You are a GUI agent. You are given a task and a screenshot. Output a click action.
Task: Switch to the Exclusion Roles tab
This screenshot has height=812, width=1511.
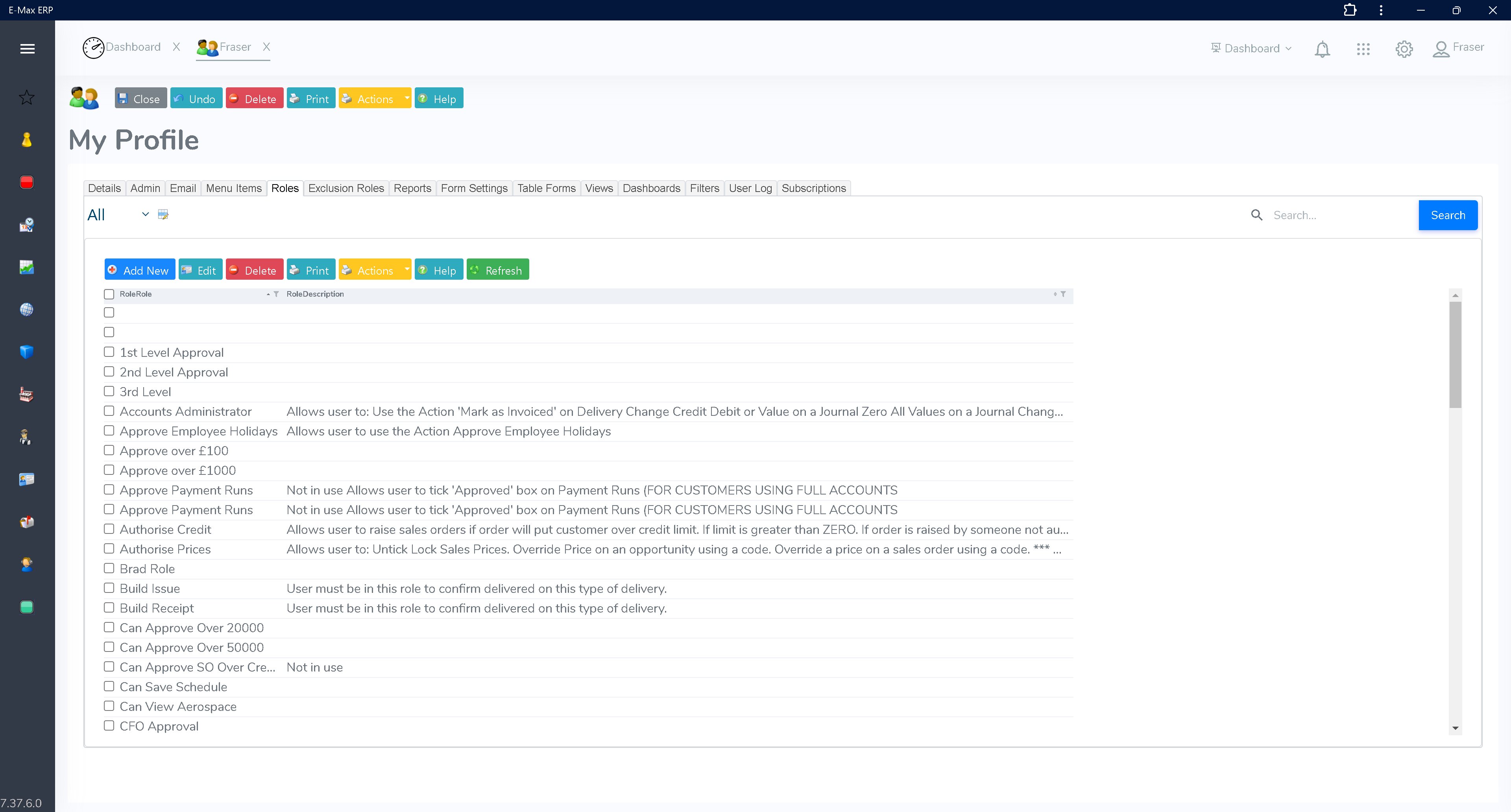[x=346, y=188]
